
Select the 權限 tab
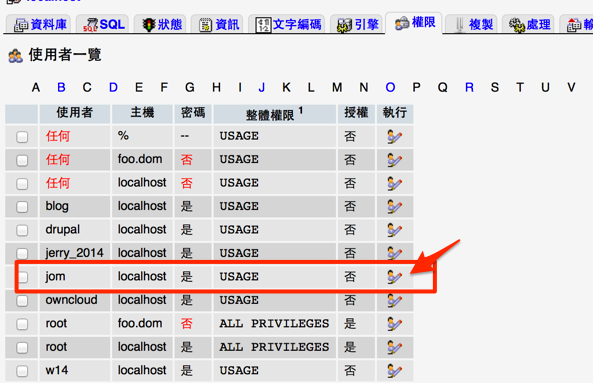(414, 23)
